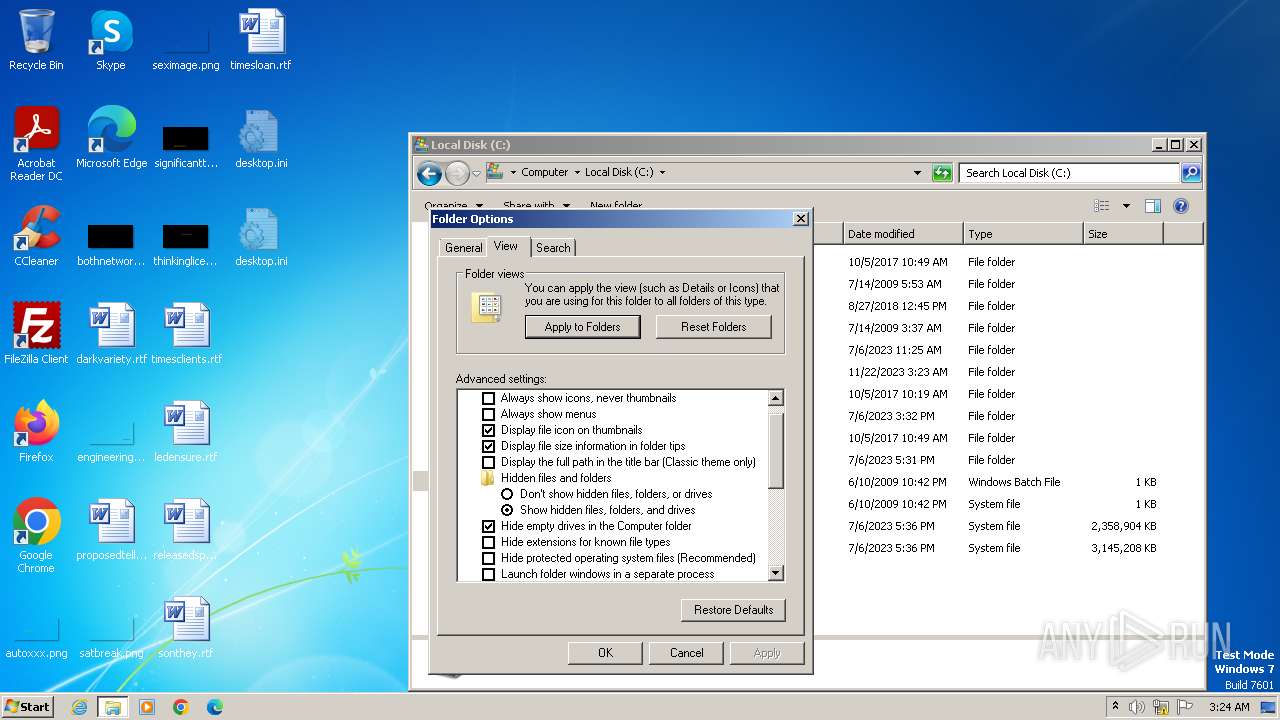This screenshot has height=720, width=1280.
Task: Click the Apply to Folders button
Action: 582,327
